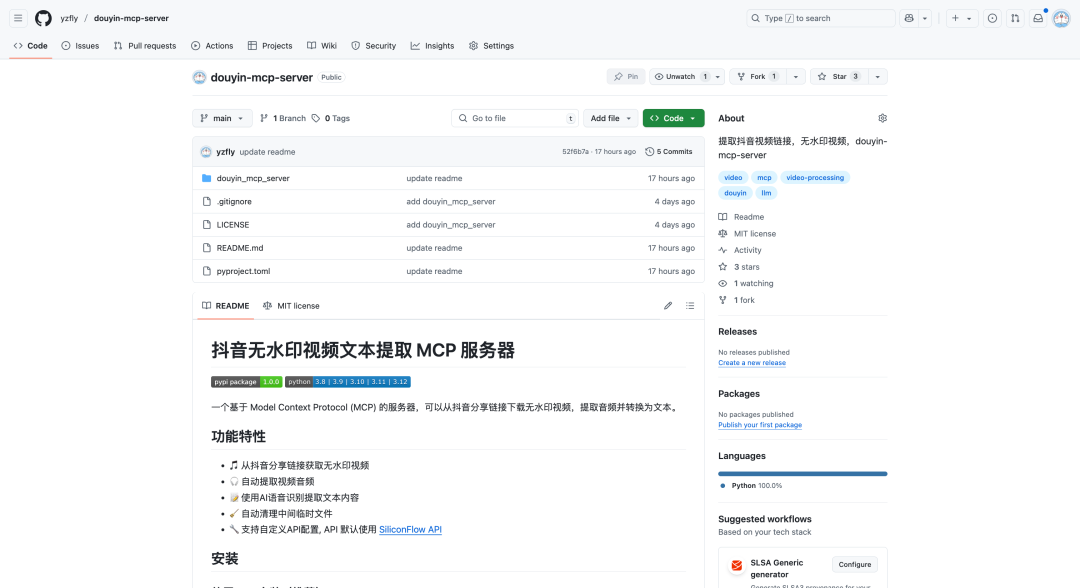This screenshot has height=588, width=1080.
Task: Click the mcp topic tag
Action: (x=765, y=178)
